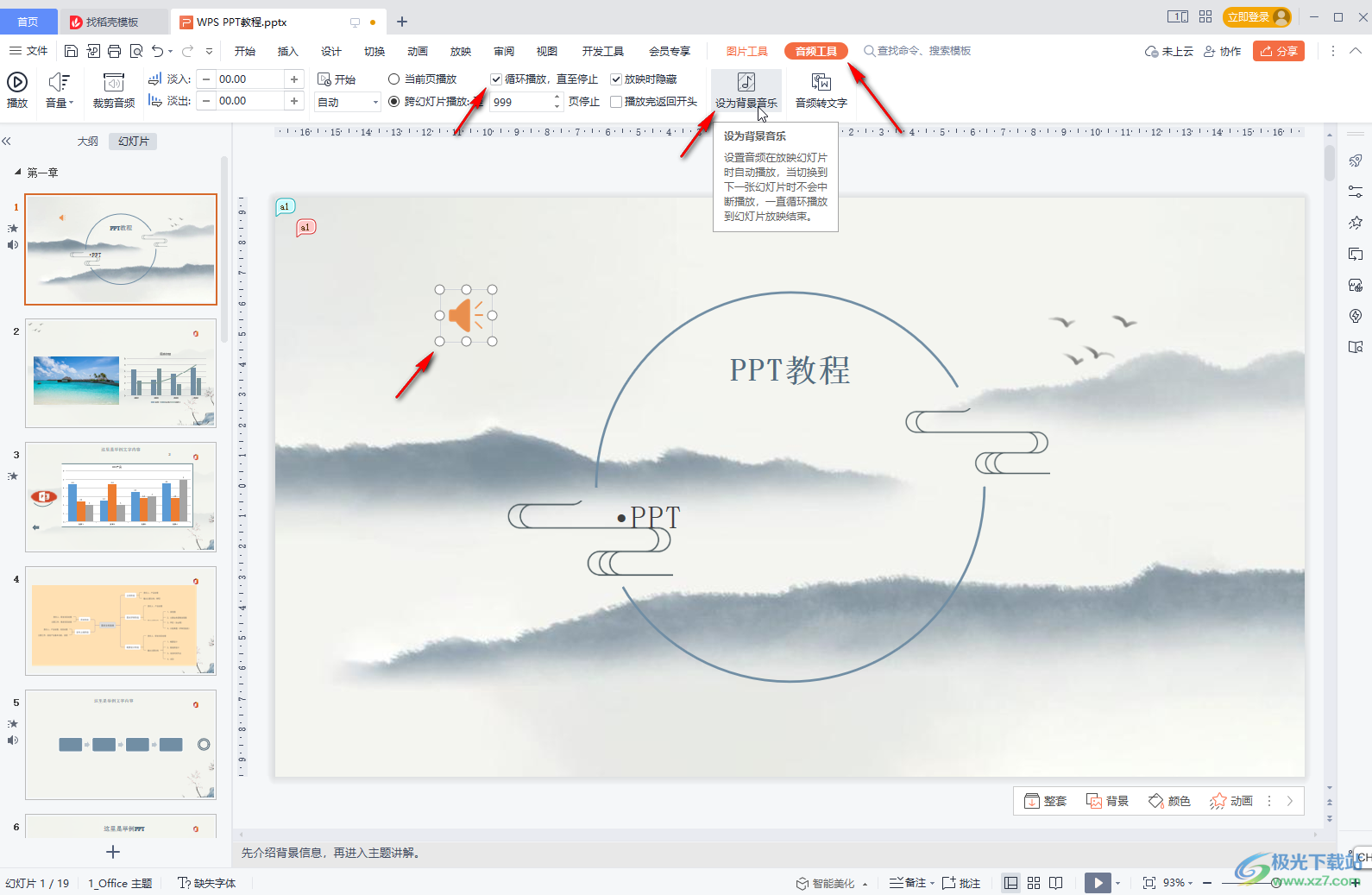Click Set as Background Music icon
1372x895 pixels.
pyautogui.click(x=746, y=82)
